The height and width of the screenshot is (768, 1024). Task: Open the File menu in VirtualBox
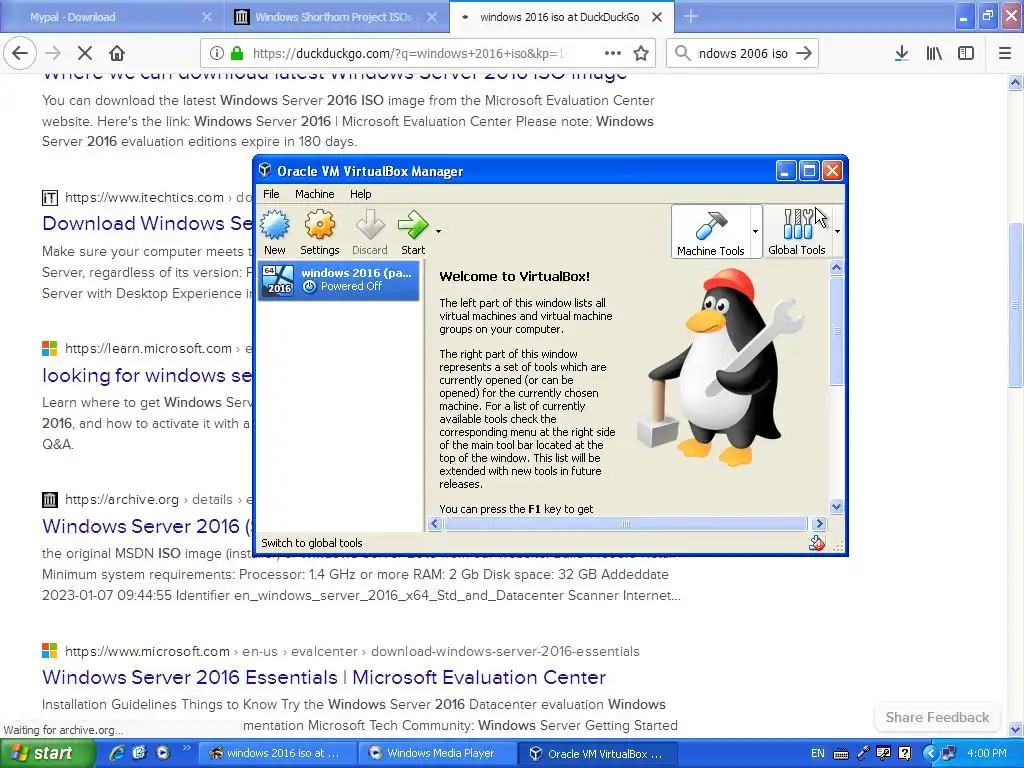click(x=271, y=194)
